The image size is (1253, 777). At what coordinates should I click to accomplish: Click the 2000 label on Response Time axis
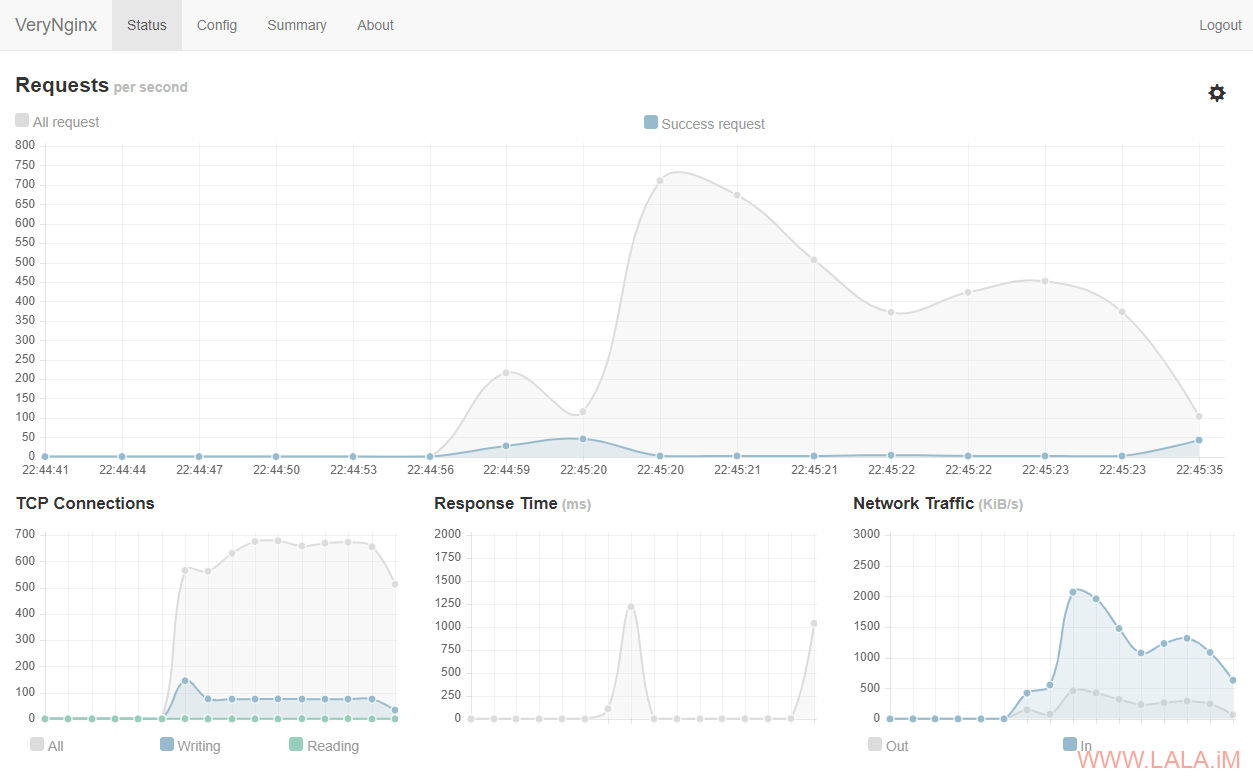pyautogui.click(x=448, y=534)
